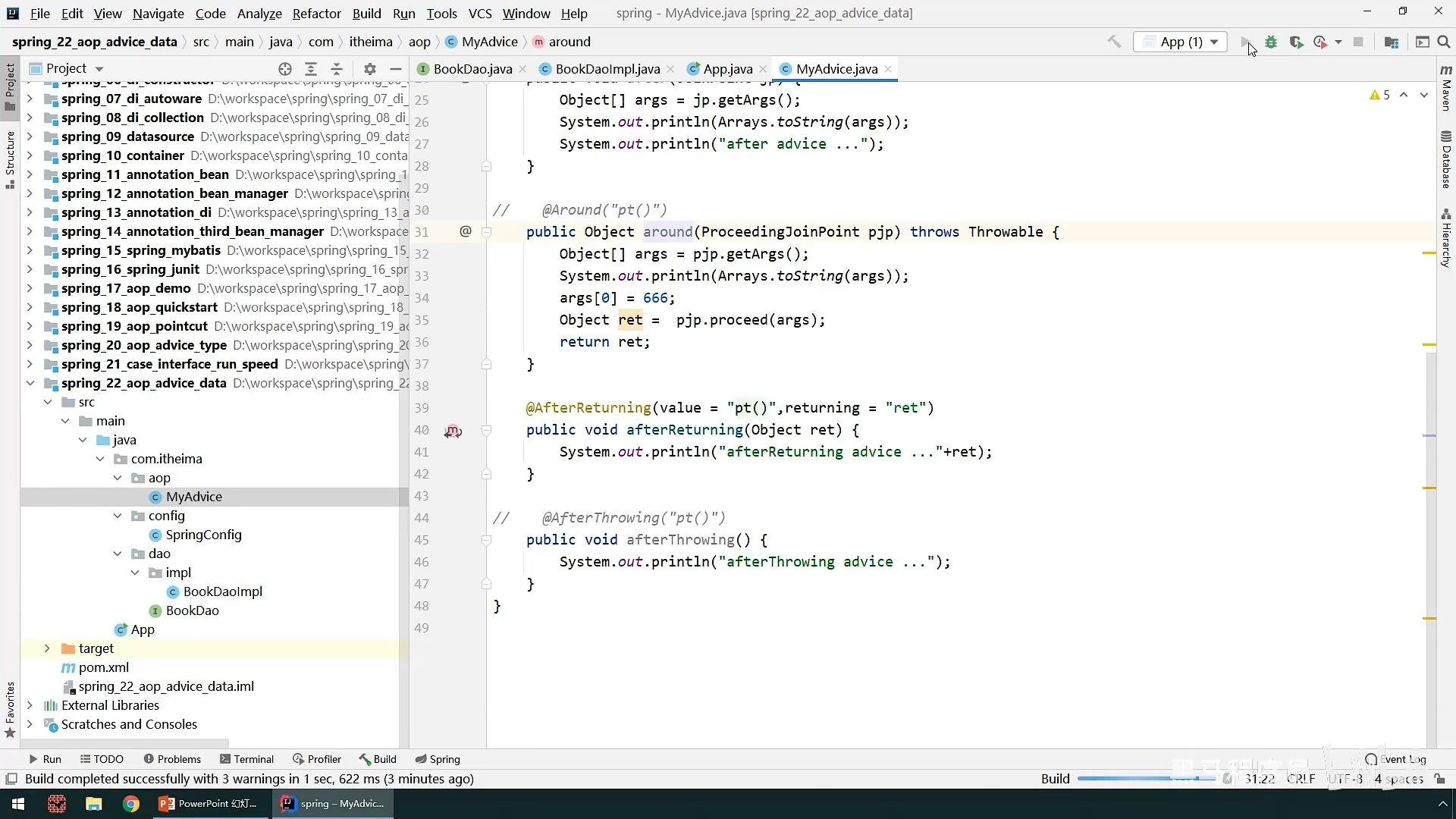Click the Debug bug icon
The image size is (1456, 819).
(x=1272, y=42)
